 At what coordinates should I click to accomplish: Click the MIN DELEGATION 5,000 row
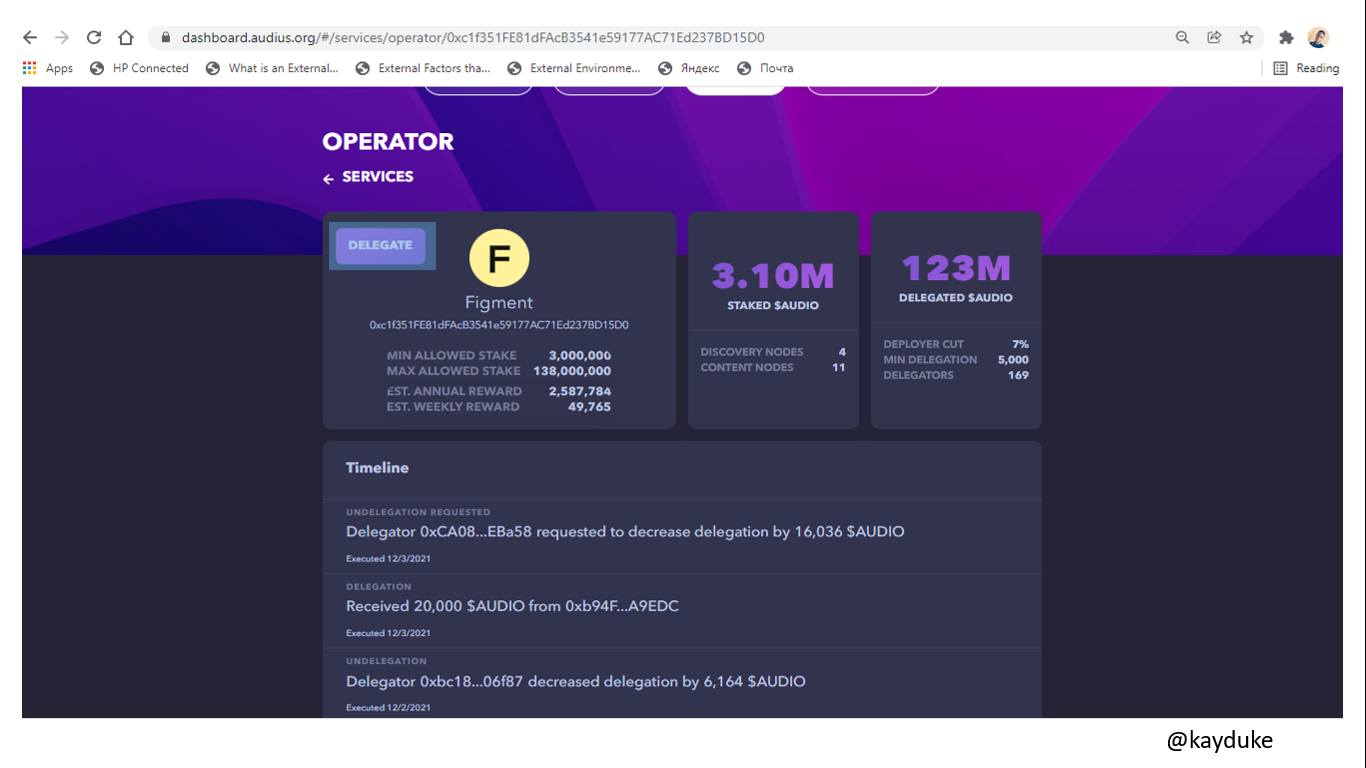956,360
